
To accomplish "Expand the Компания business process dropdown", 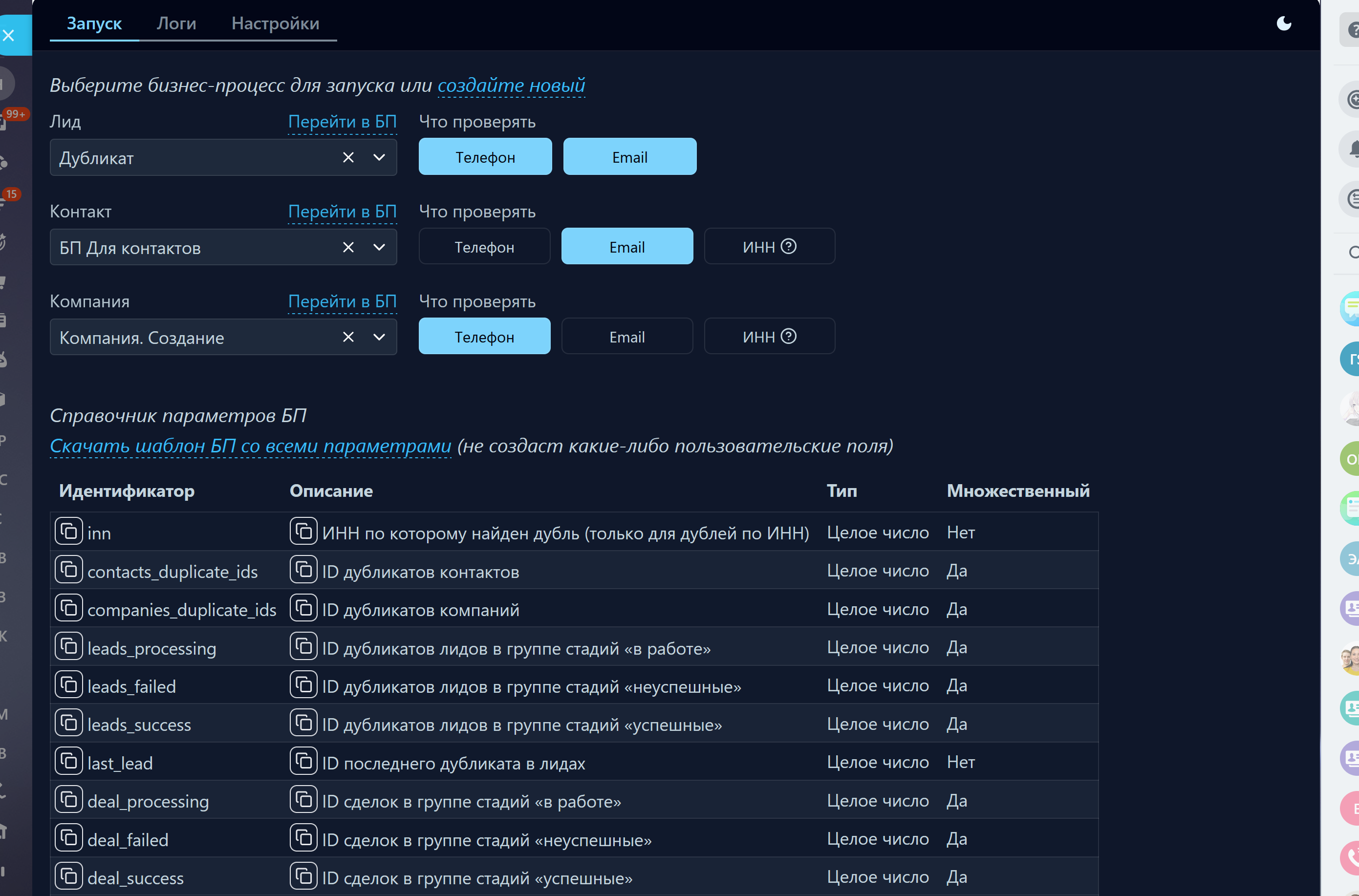I will 379,337.
